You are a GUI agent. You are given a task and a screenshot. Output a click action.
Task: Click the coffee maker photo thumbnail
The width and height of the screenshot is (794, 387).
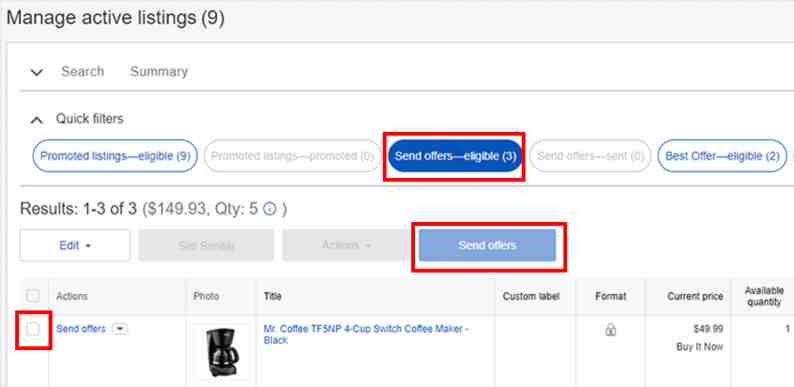[x=222, y=352]
